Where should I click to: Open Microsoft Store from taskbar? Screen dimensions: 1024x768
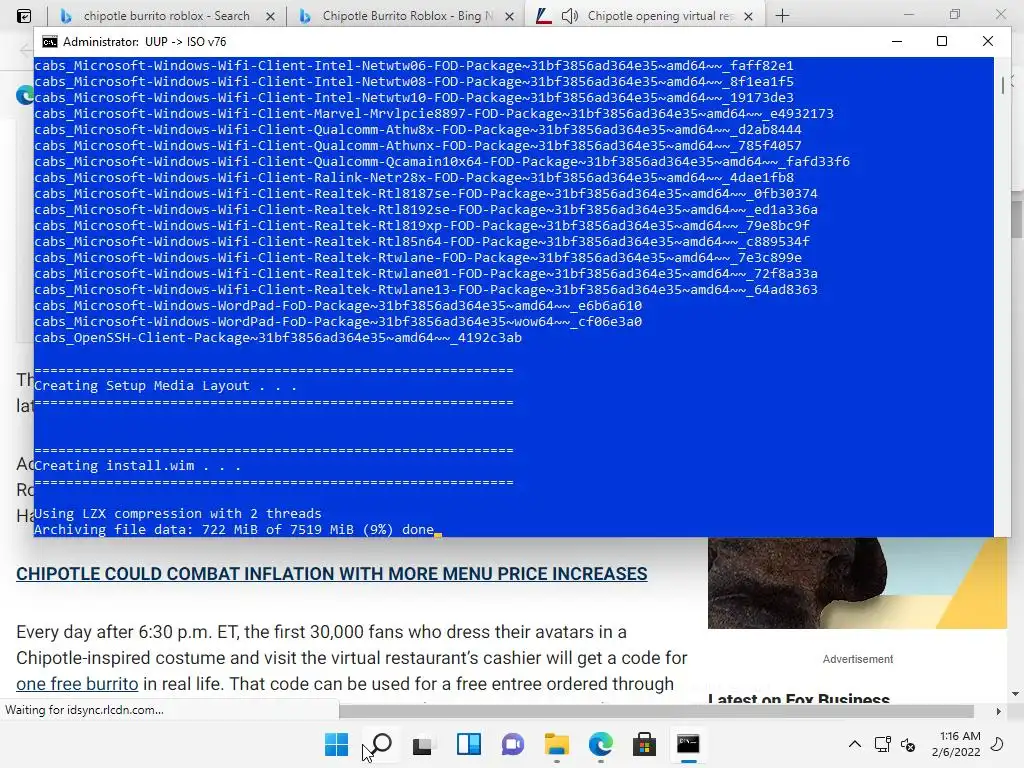point(644,744)
